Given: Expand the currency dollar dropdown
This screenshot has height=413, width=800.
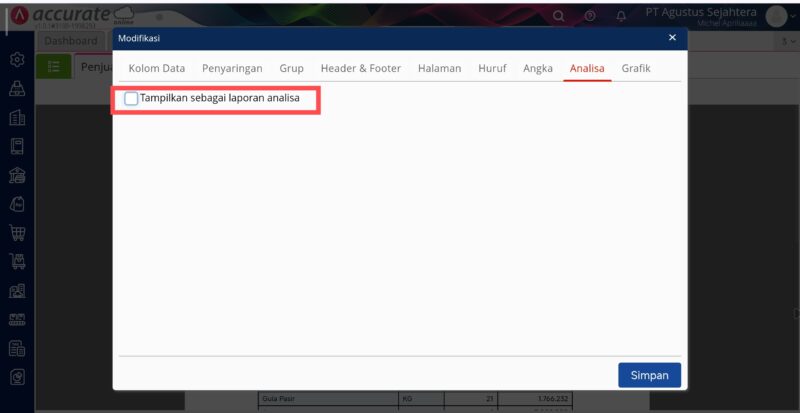Looking at the screenshot, I should (788, 41).
